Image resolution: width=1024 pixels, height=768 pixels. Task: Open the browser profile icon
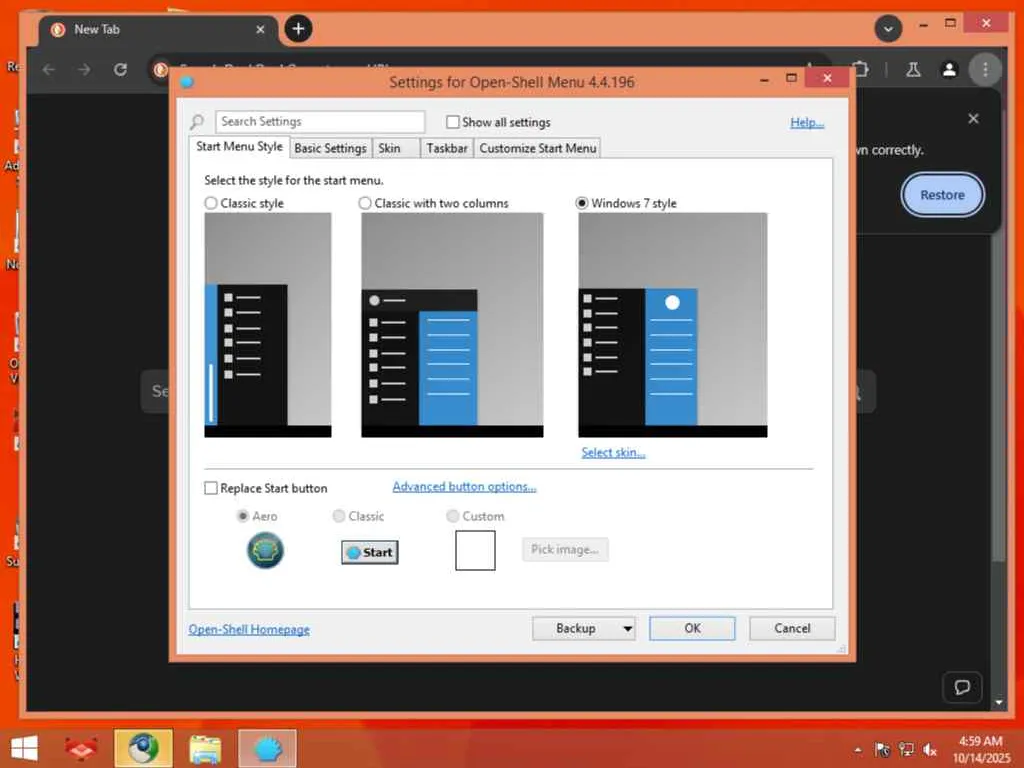pyautogui.click(x=950, y=69)
